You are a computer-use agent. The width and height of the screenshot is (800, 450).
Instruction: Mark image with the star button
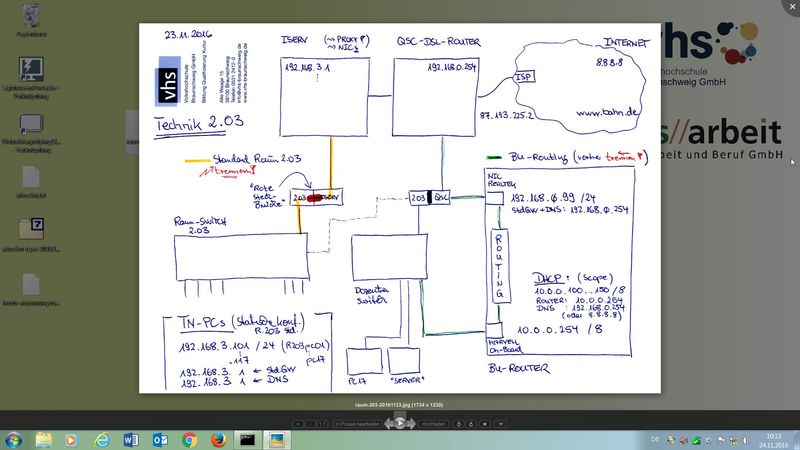[x=485, y=424]
